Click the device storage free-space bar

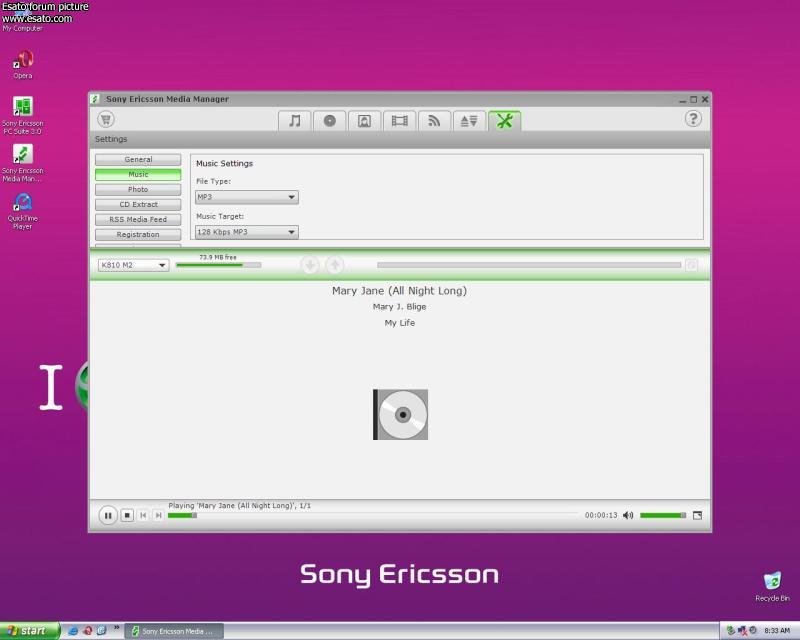click(x=218, y=265)
